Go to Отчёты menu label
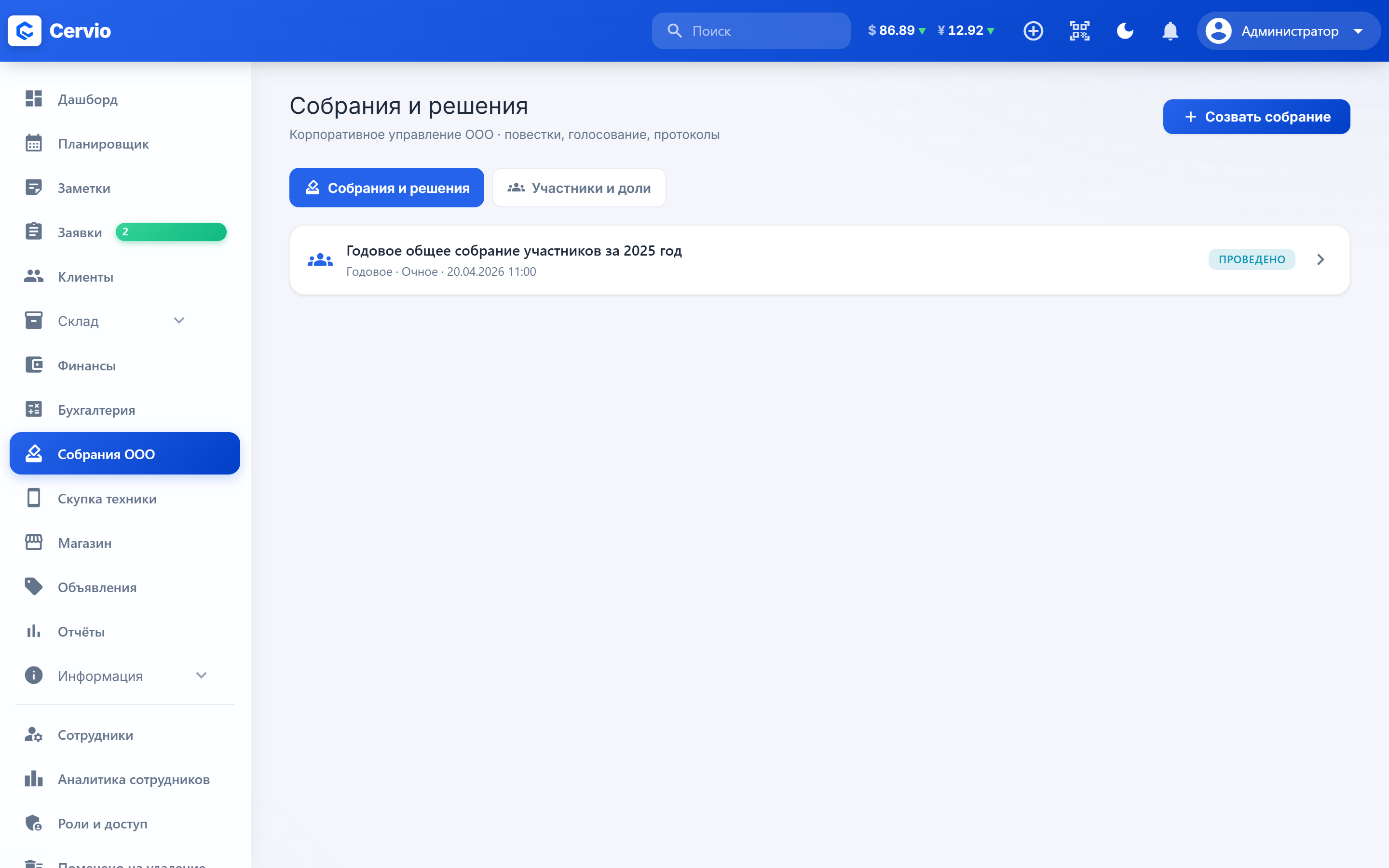The height and width of the screenshot is (868, 1389). 81,632
